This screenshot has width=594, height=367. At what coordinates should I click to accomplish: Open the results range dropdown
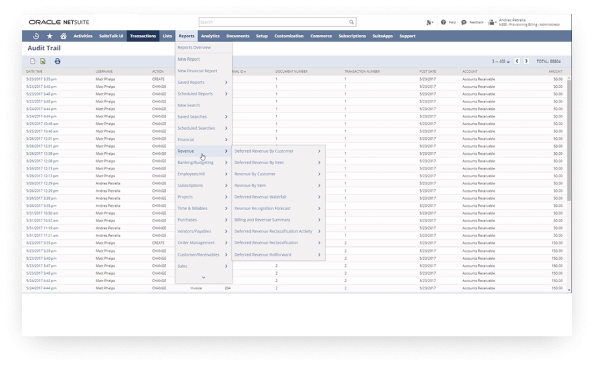point(501,61)
